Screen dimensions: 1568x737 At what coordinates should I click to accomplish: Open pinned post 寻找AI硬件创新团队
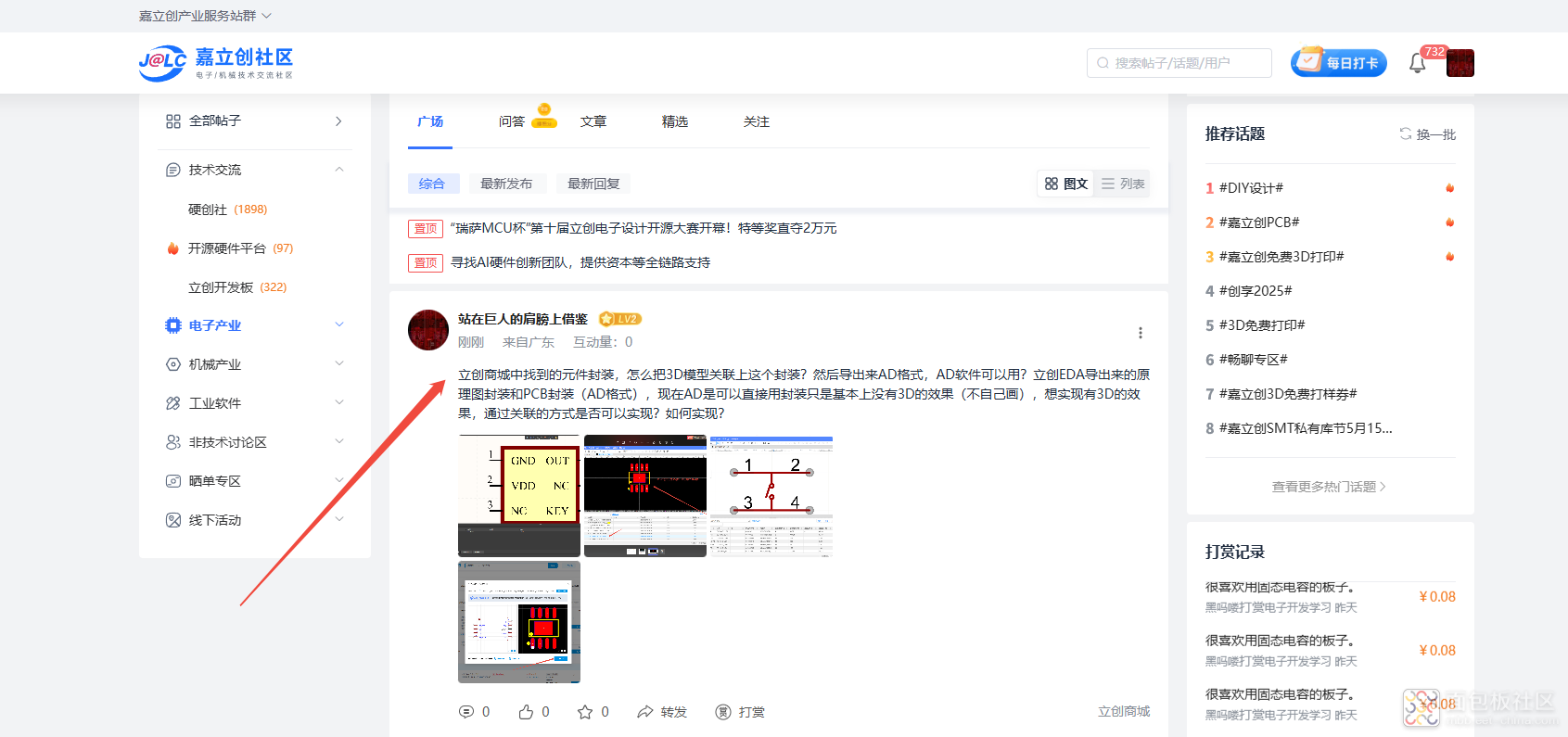580,262
